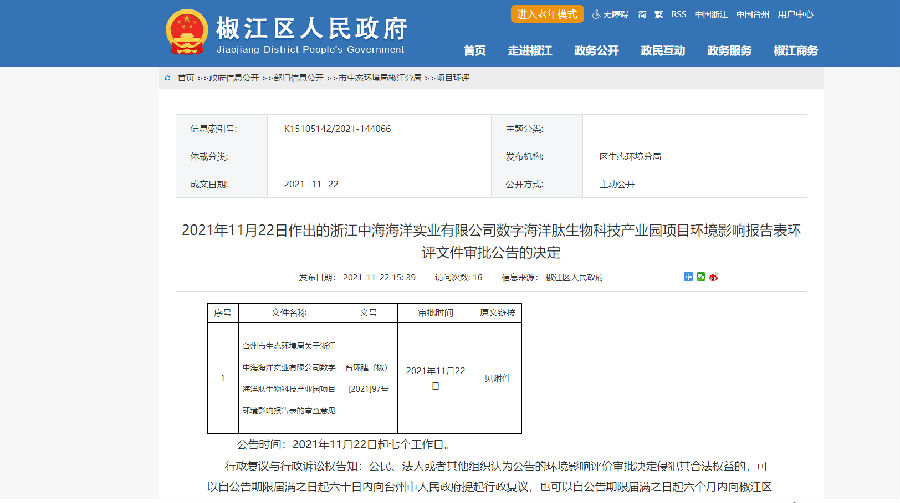Go to 首页 in navigation bar
Screen dimensions: 900x503
click(475, 51)
